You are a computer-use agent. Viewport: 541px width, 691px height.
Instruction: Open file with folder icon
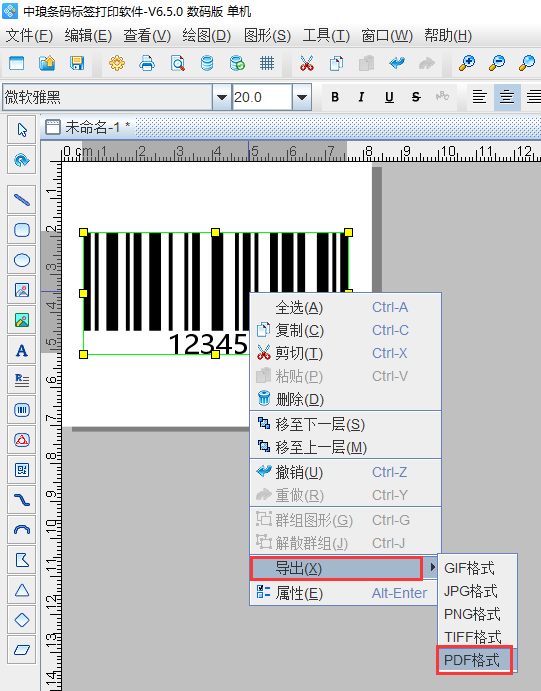point(47,63)
